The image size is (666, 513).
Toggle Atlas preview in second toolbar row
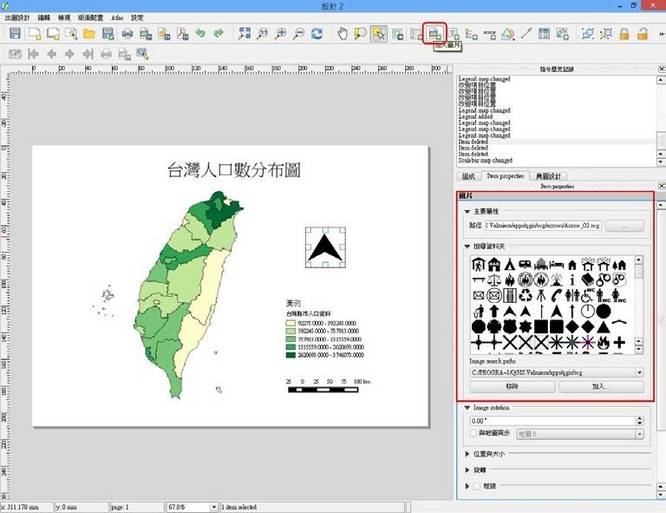tap(15, 54)
